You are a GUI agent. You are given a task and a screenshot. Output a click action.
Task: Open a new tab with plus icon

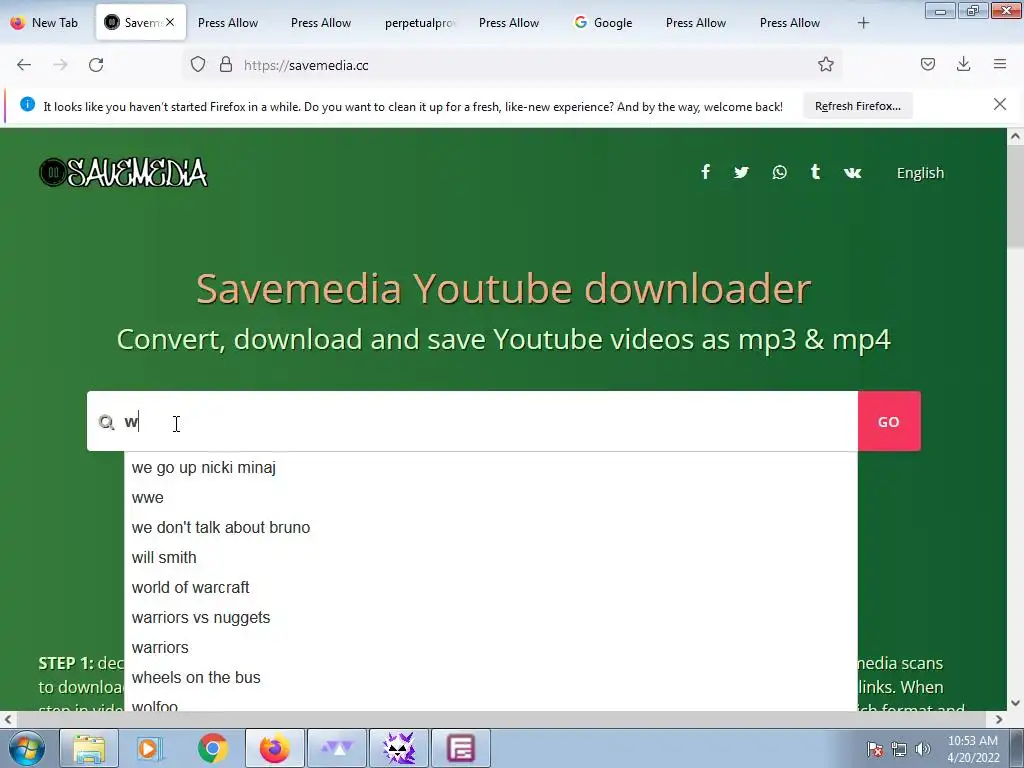863,23
